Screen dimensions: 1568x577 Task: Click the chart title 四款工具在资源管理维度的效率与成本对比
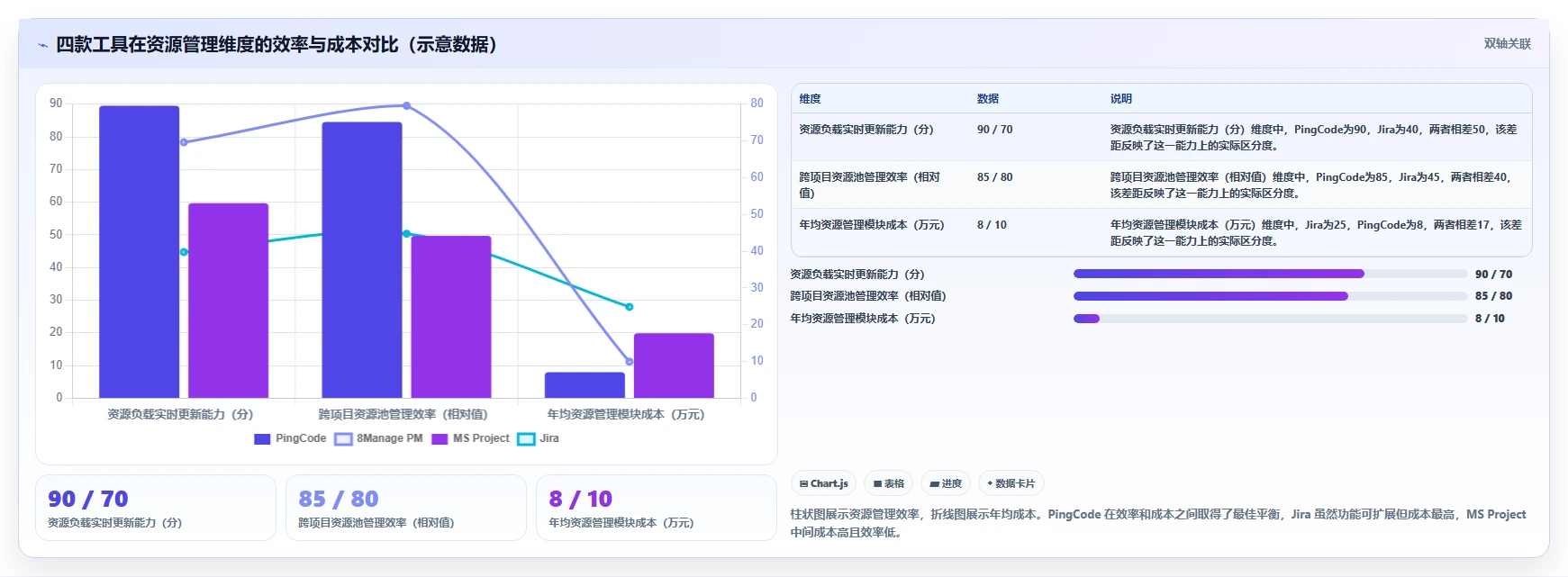click(276, 45)
